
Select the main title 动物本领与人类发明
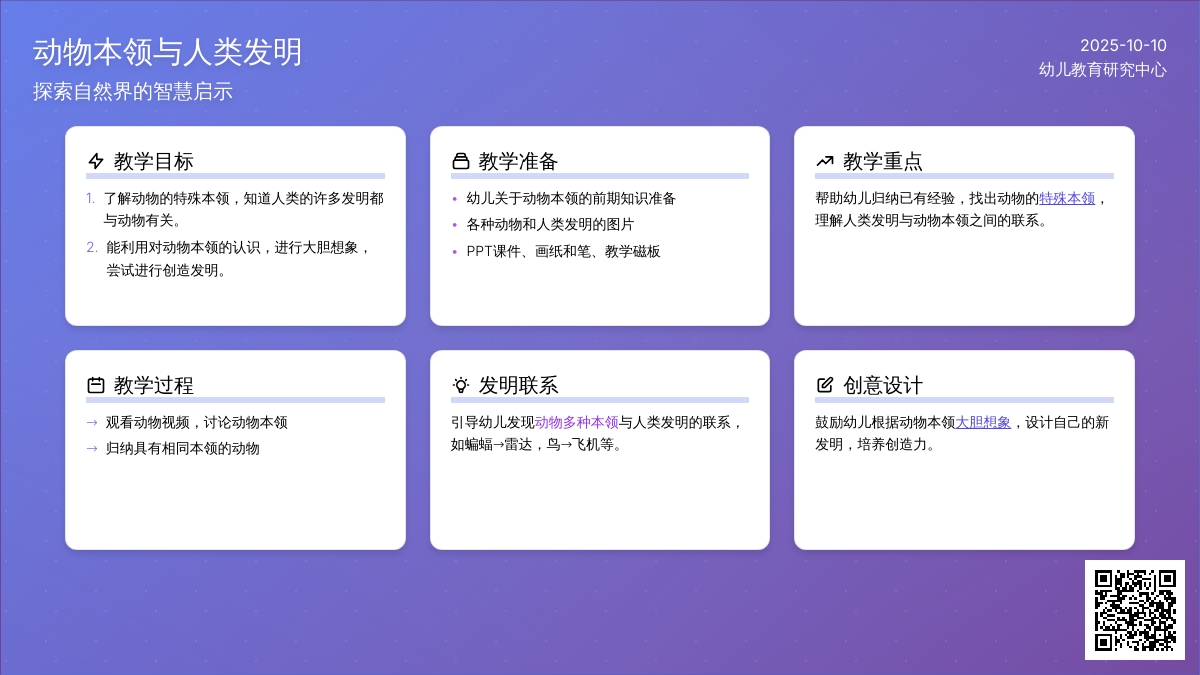click(167, 52)
